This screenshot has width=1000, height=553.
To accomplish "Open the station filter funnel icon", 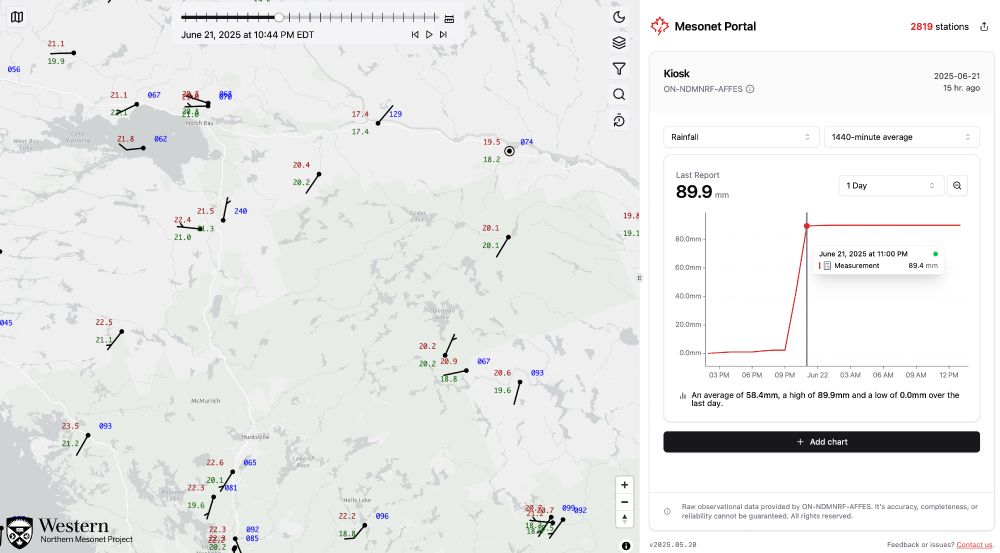I will [619, 68].
